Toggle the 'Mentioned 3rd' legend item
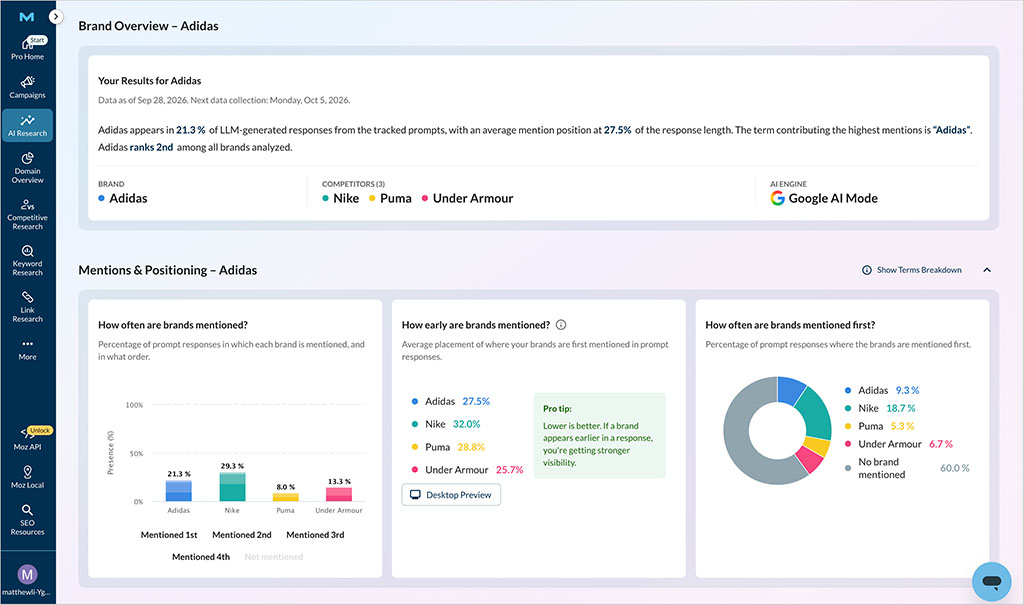This screenshot has width=1024, height=605. coord(315,534)
